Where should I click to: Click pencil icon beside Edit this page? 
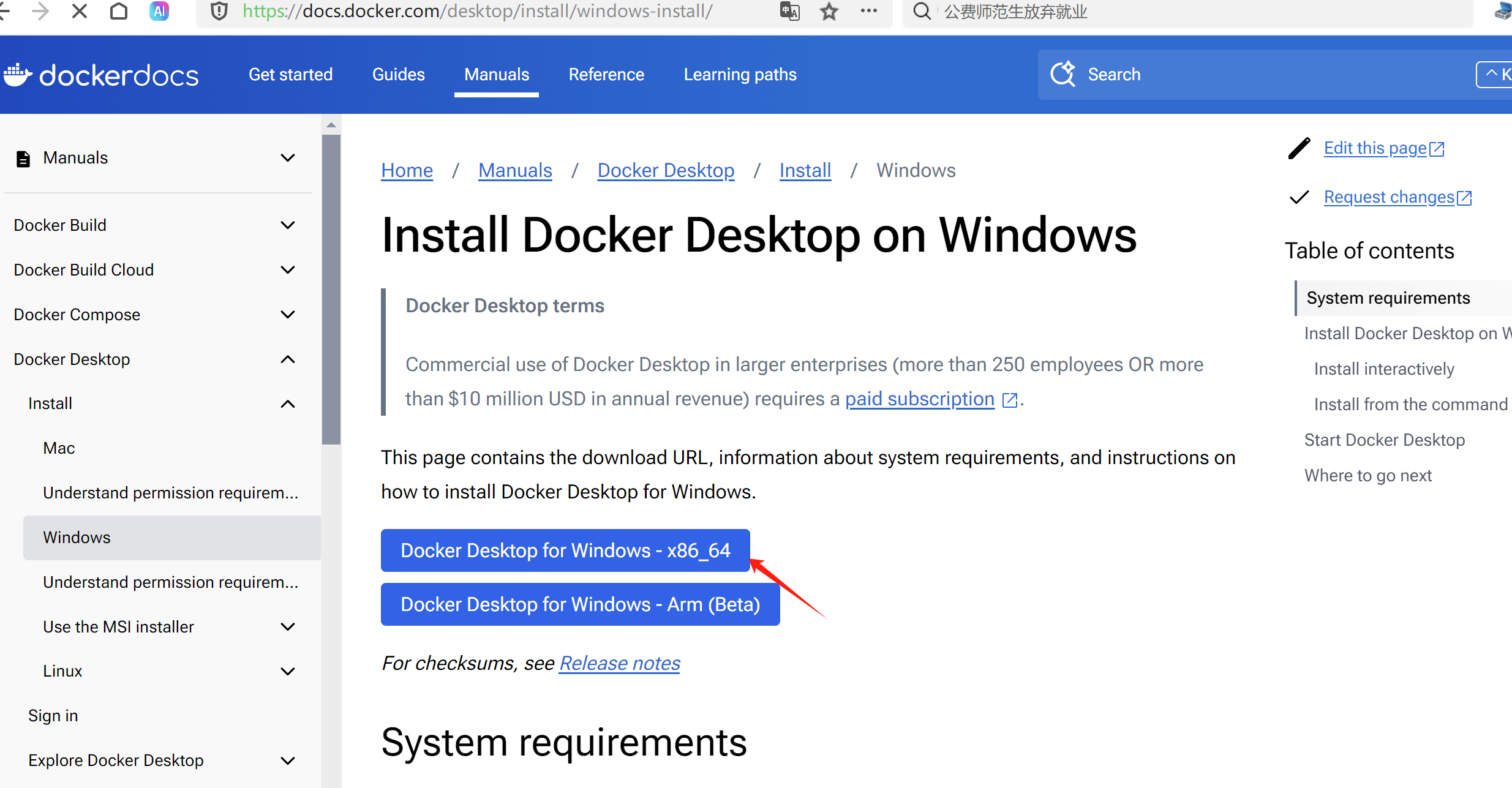pos(1299,148)
